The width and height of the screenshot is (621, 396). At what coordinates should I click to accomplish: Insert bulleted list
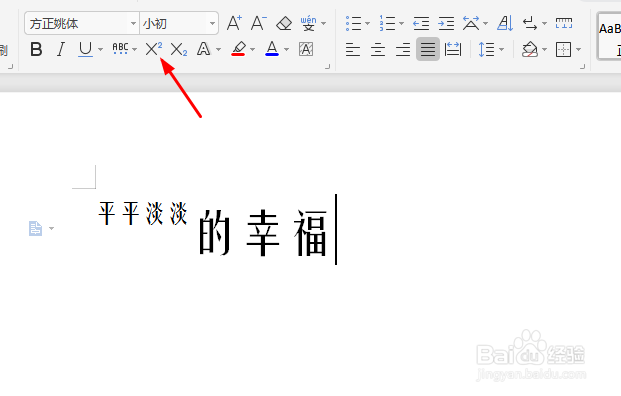tap(353, 23)
